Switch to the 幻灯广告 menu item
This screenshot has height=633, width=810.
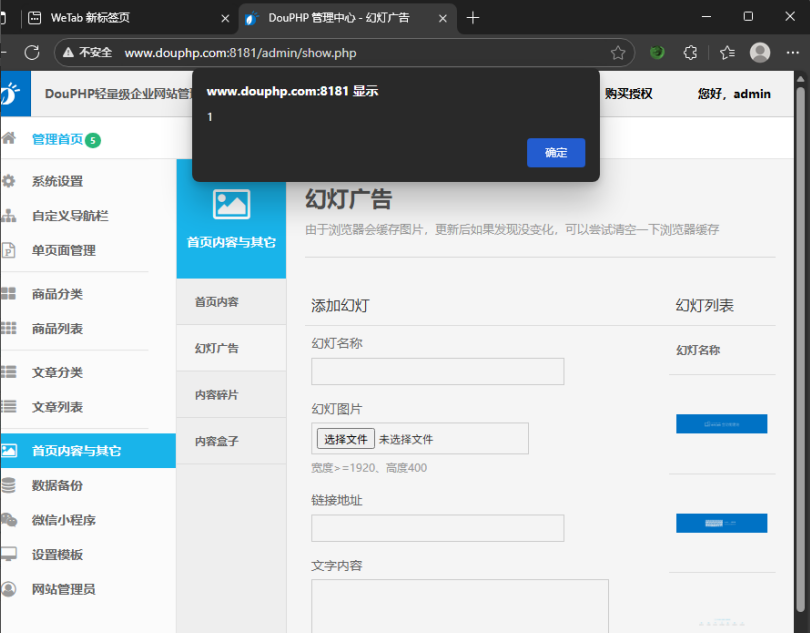point(216,348)
